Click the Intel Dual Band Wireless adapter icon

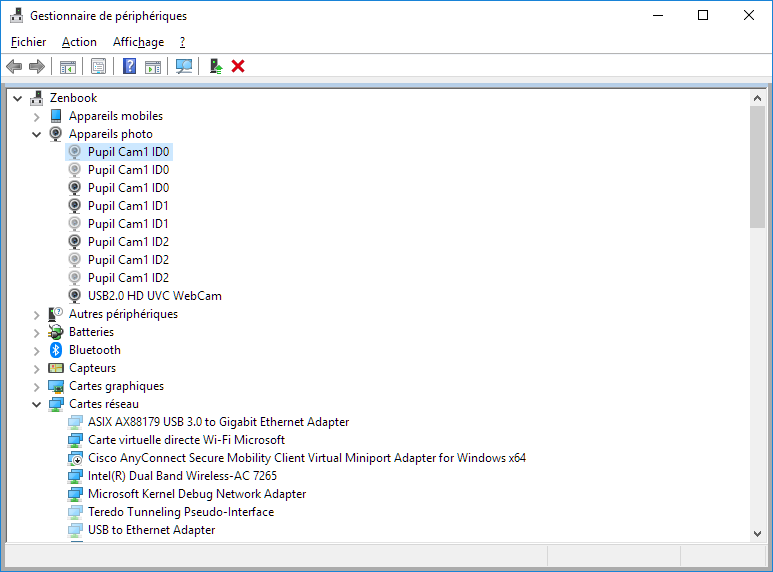(75, 476)
